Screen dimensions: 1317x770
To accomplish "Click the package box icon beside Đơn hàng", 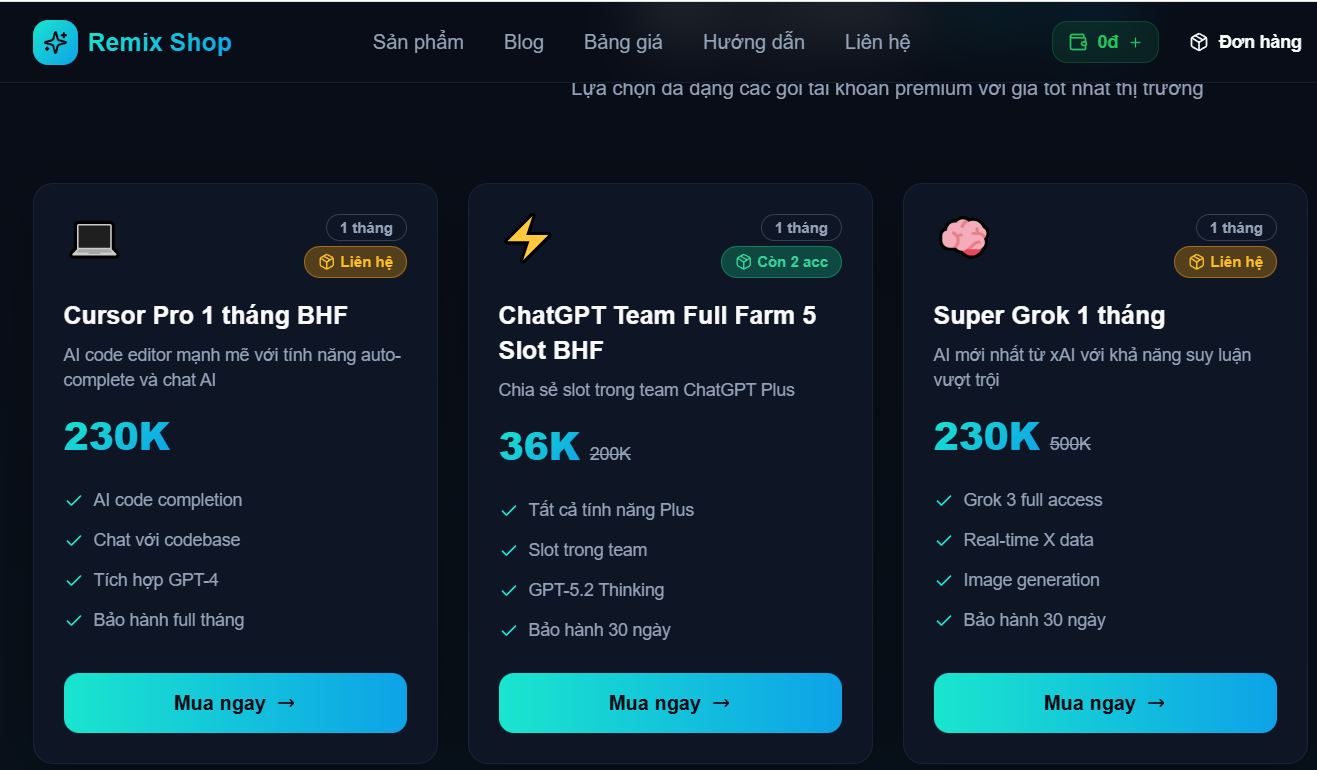I will point(1197,41).
